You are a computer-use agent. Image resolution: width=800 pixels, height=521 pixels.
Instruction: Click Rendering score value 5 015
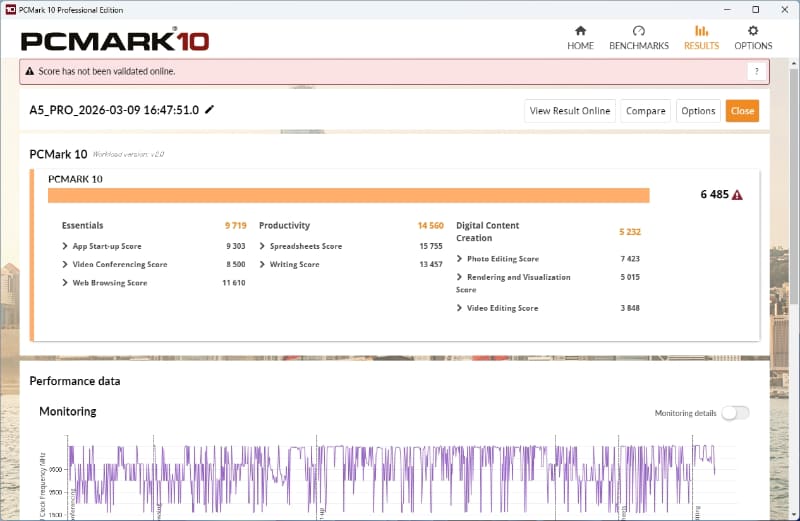point(630,277)
